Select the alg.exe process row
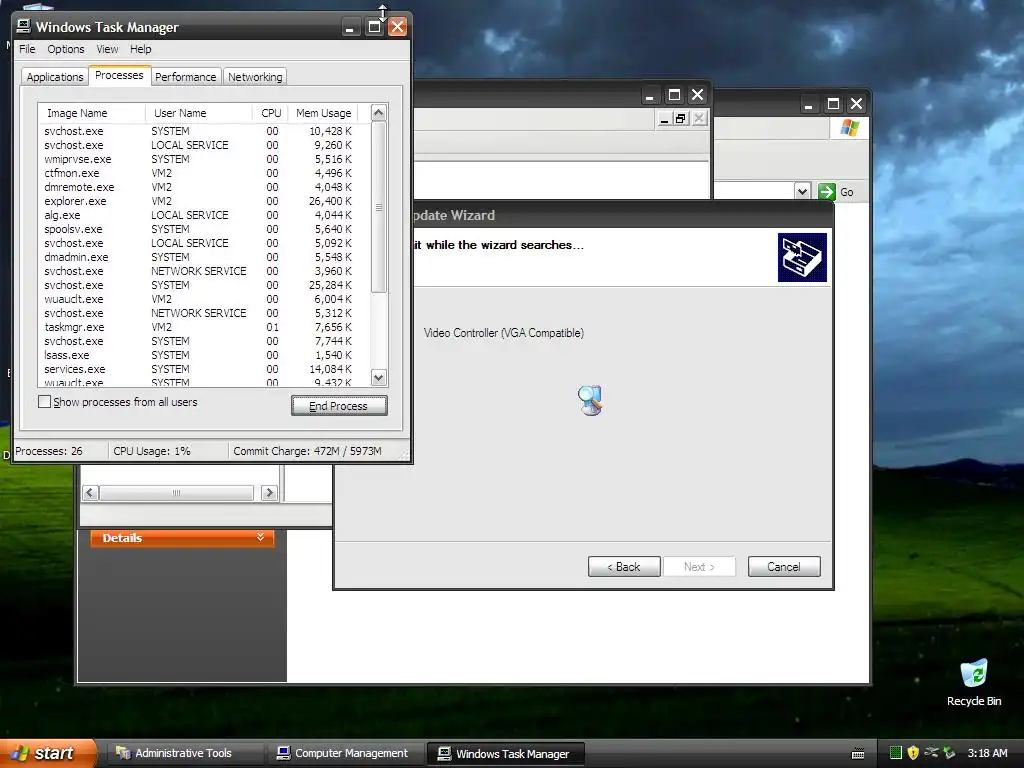This screenshot has height=768, width=1024. tap(202, 215)
